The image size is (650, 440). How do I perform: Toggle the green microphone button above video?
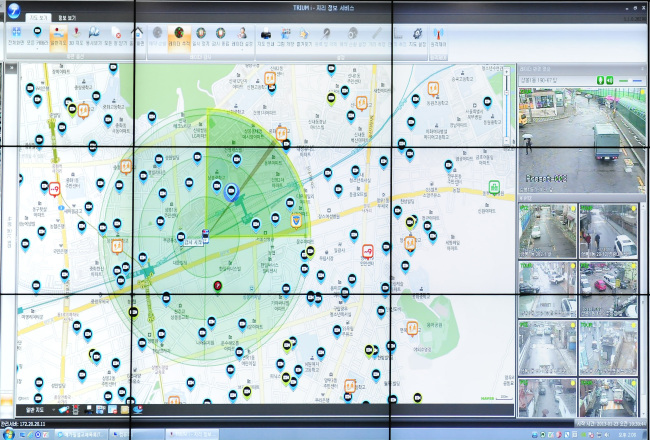[600, 80]
